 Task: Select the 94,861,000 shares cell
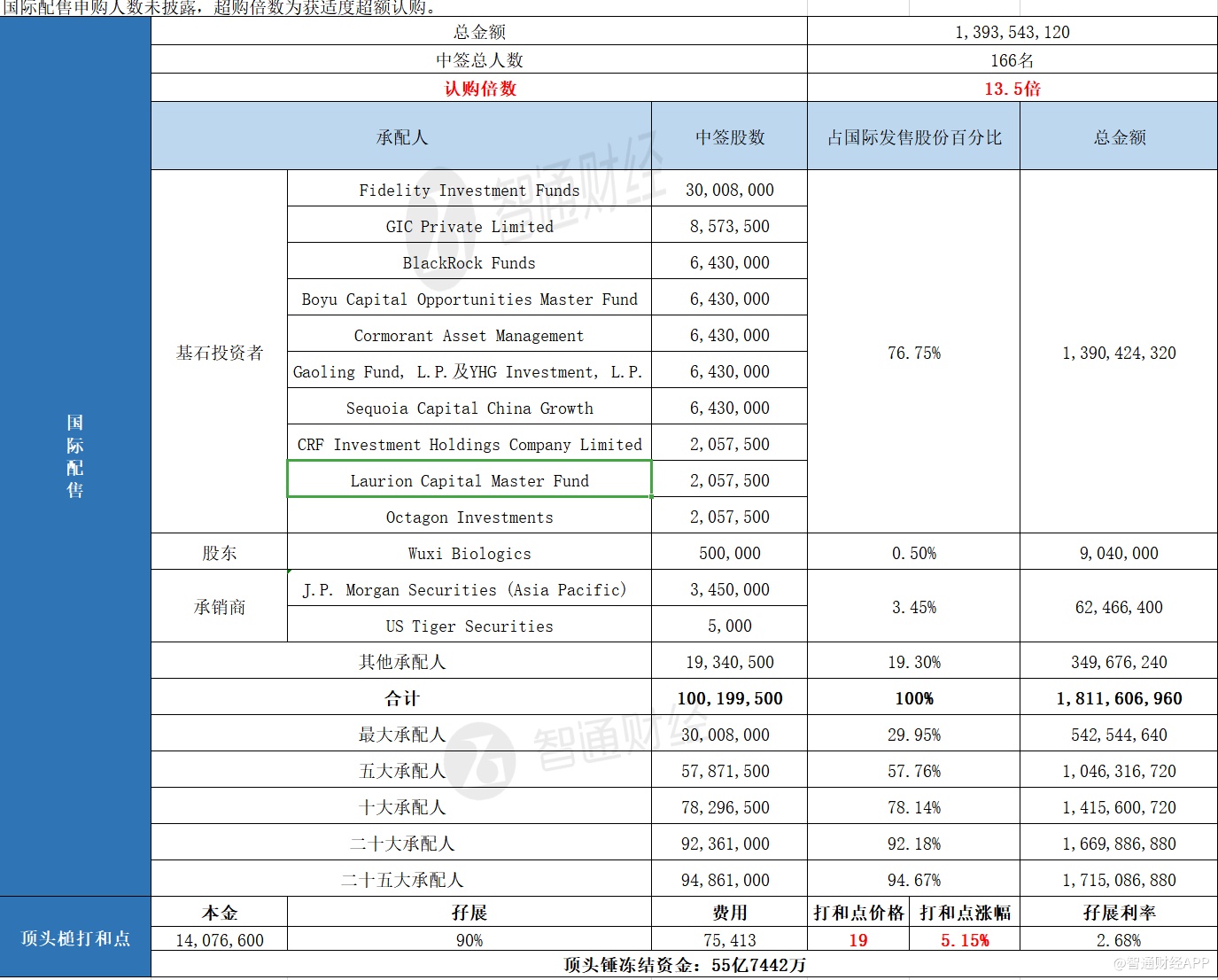[730, 880]
